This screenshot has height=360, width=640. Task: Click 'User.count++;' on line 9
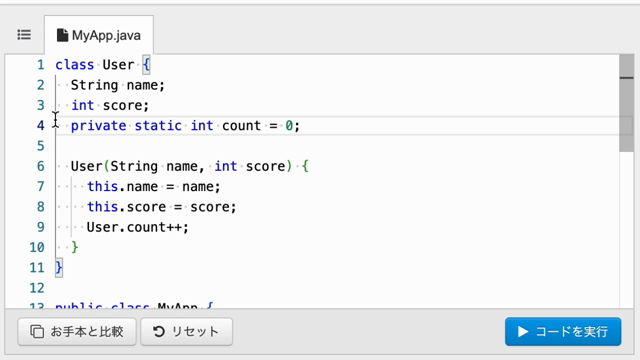click(138, 227)
